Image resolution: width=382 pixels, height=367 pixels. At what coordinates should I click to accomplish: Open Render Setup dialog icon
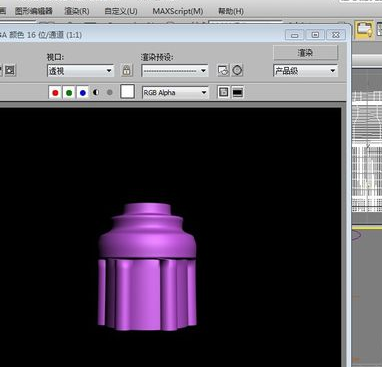[223, 70]
